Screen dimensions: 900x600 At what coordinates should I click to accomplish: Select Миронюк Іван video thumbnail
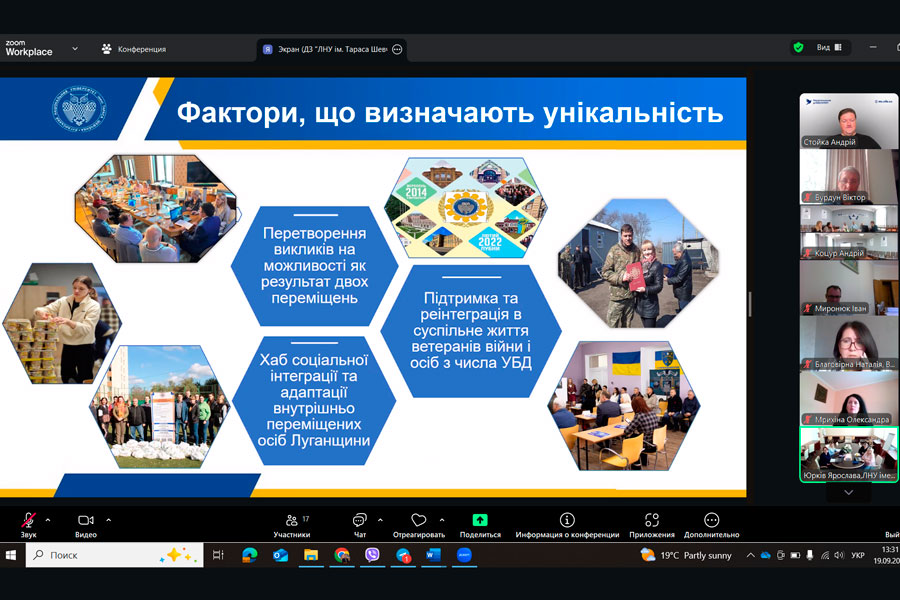click(x=848, y=288)
